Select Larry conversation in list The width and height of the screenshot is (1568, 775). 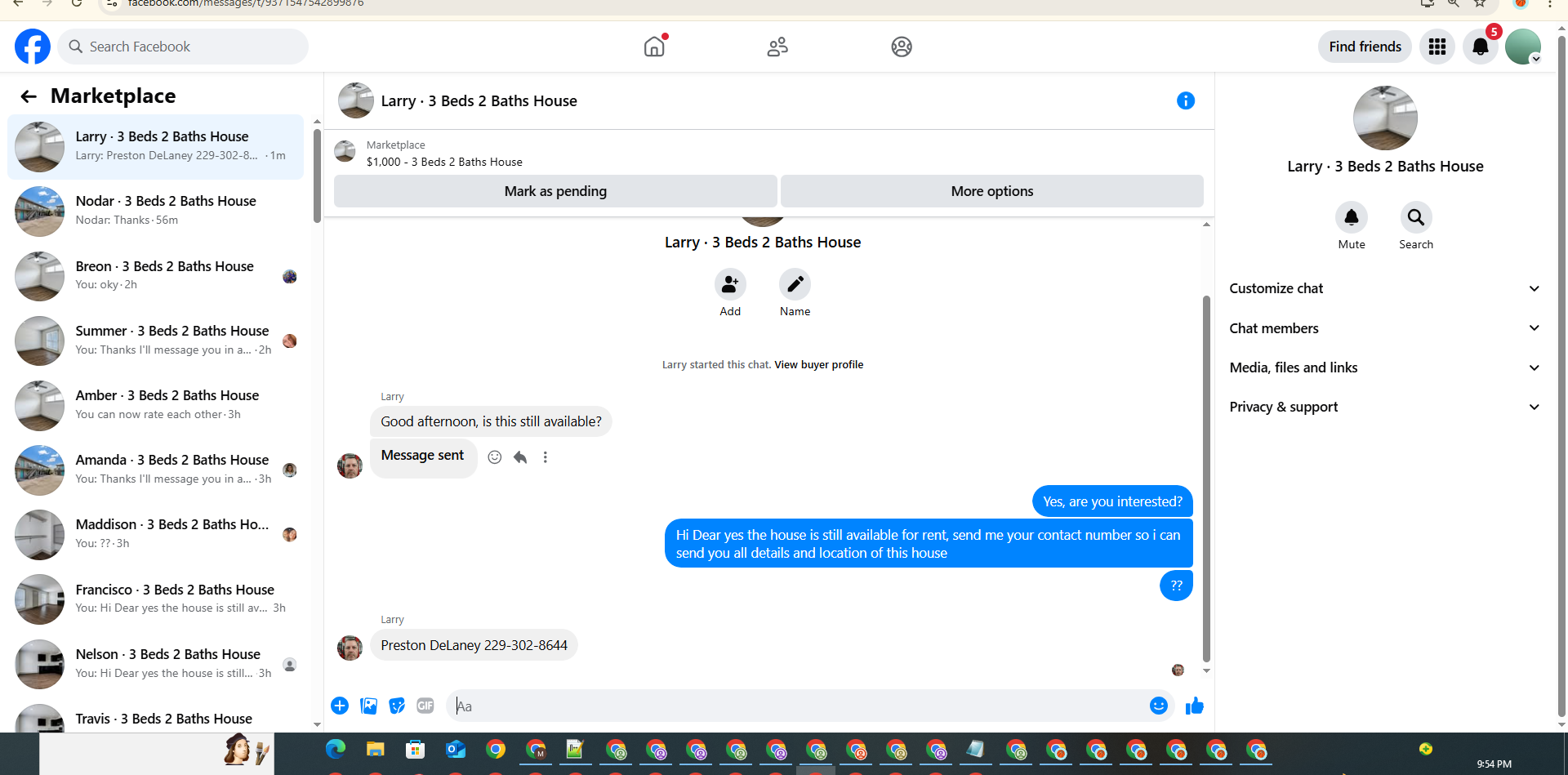(x=156, y=147)
